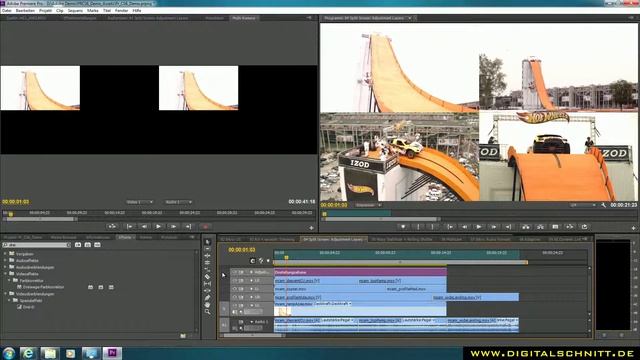Open the Video 1 dropdown in source monitor
The width and height of the screenshot is (640, 360).
pos(140,202)
